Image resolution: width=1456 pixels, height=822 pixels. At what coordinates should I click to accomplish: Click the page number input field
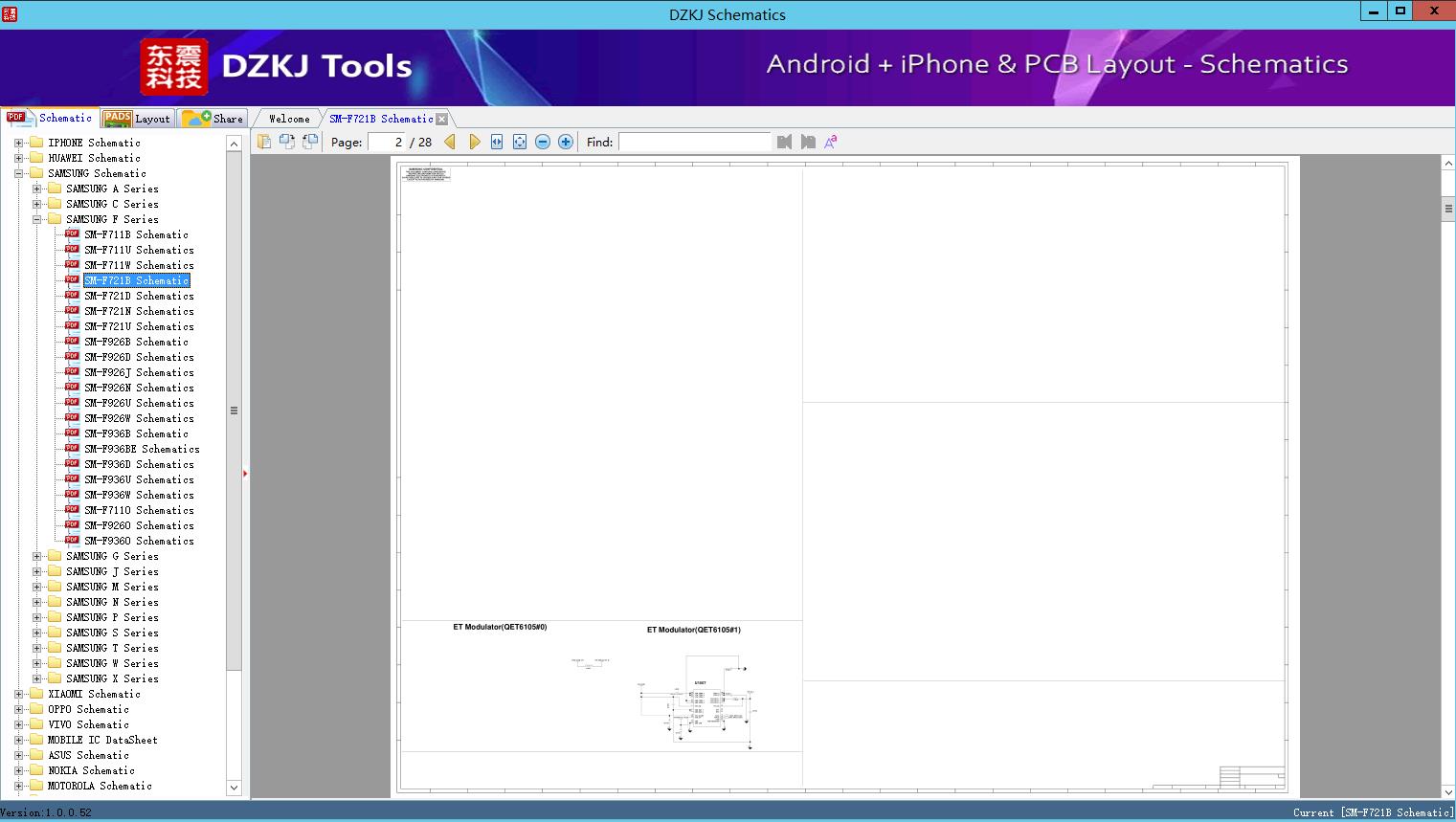(387, 142)
